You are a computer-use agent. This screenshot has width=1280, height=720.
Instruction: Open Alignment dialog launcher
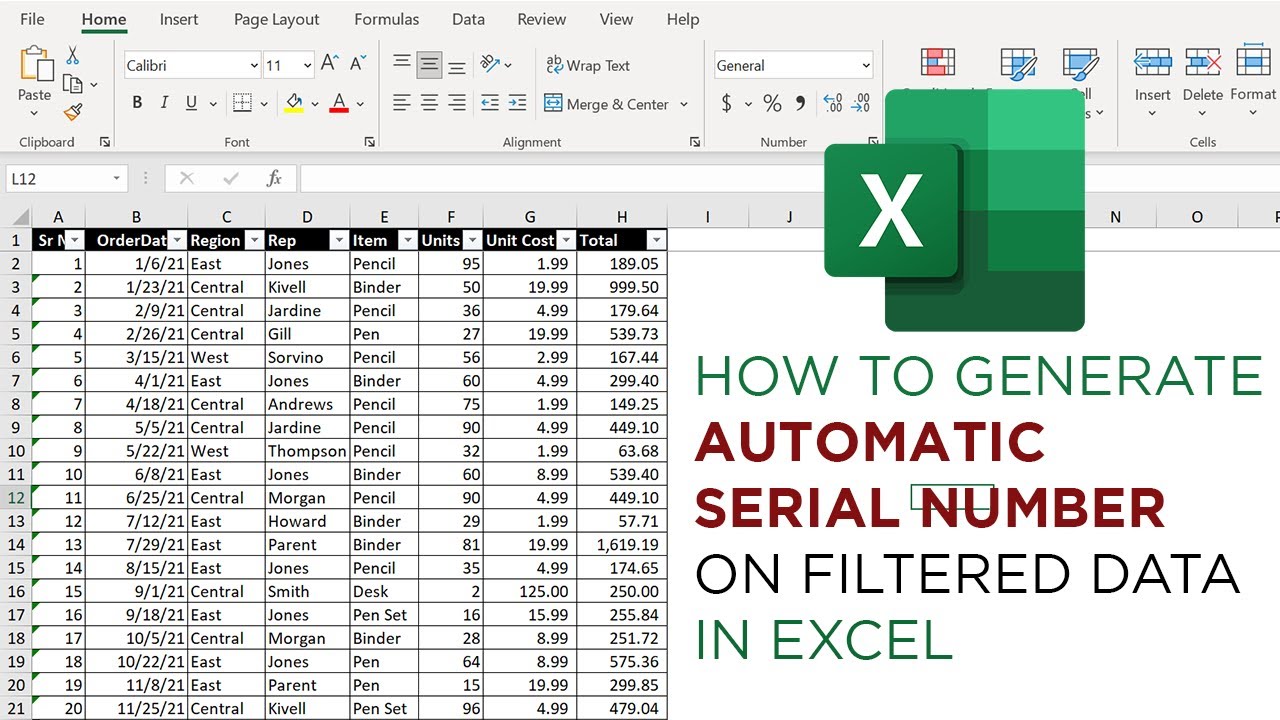[x=695, y=142]
